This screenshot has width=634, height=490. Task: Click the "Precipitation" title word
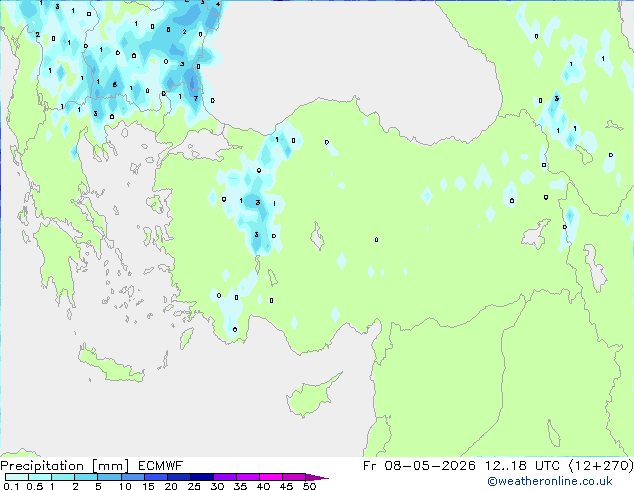(x=42, y=466)
